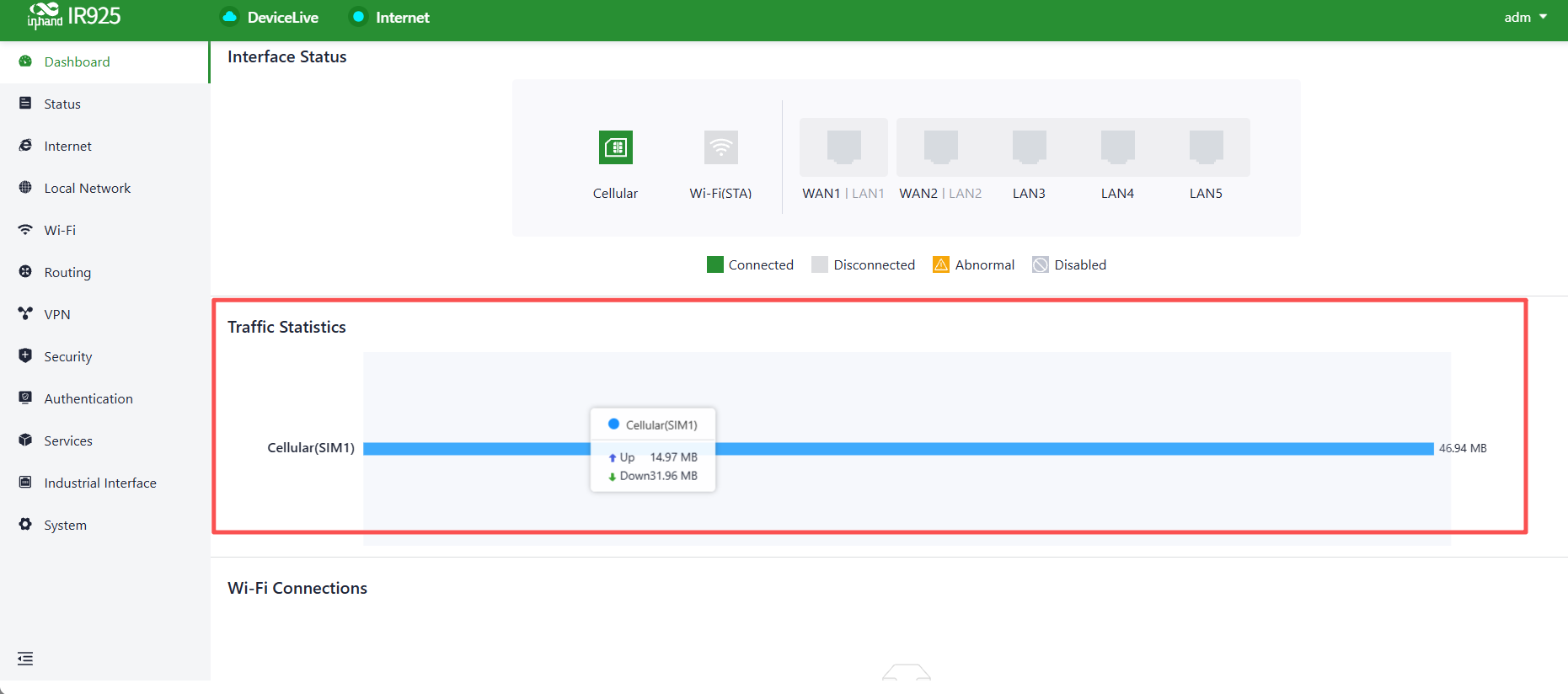
Task: Click the VPN sidebar icon
Action: pyautogui.click(x=25, y=314)
